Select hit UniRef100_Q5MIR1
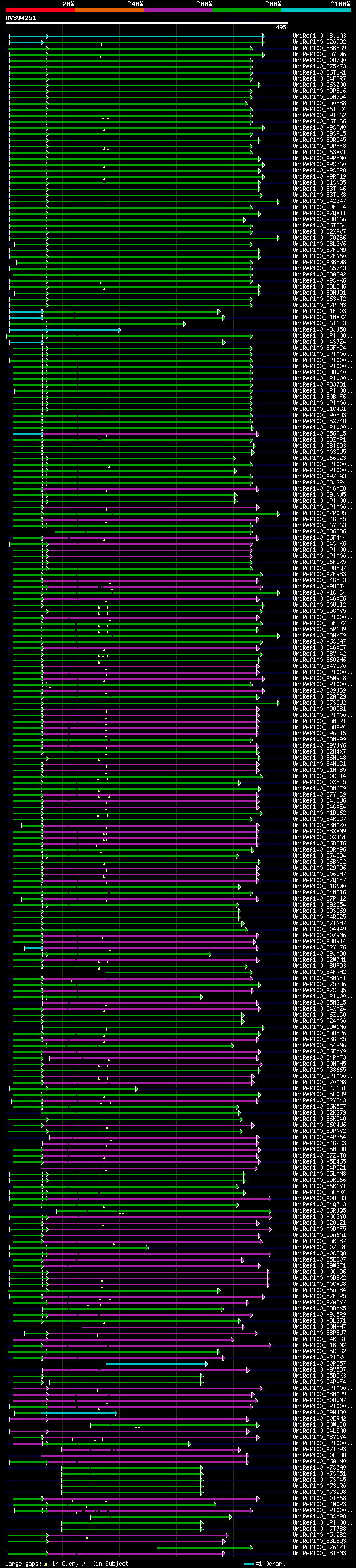The width and height of the screenshot is (356, 1568). (x=319, y=721)
